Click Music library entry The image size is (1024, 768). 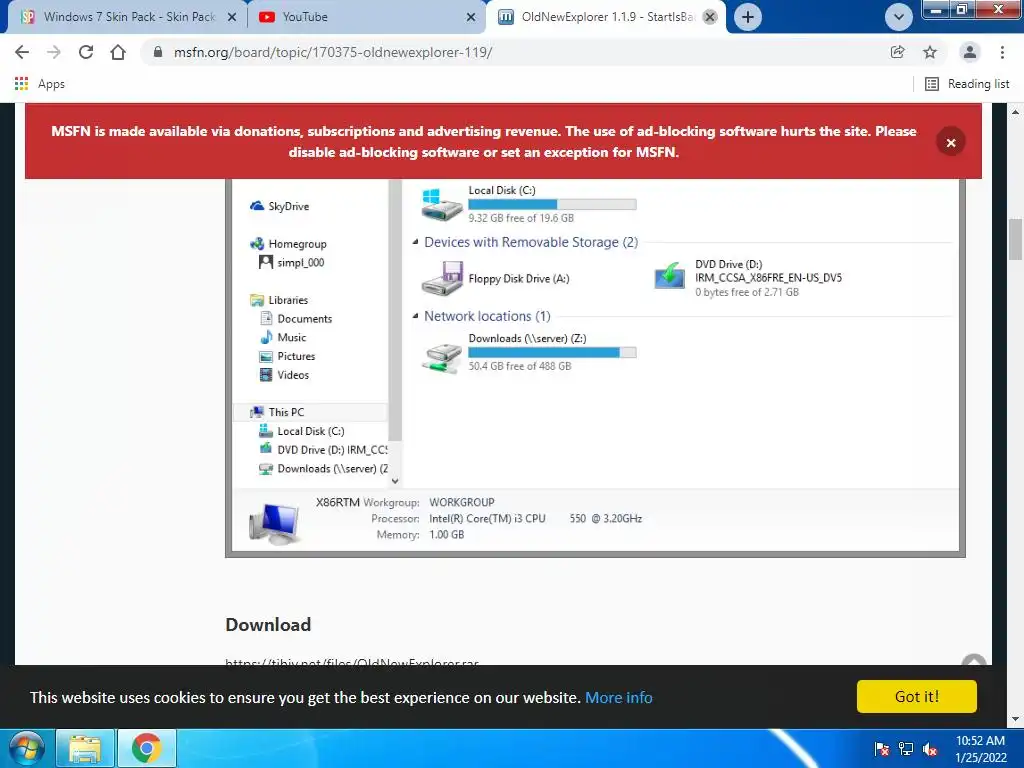coord(283,338)
